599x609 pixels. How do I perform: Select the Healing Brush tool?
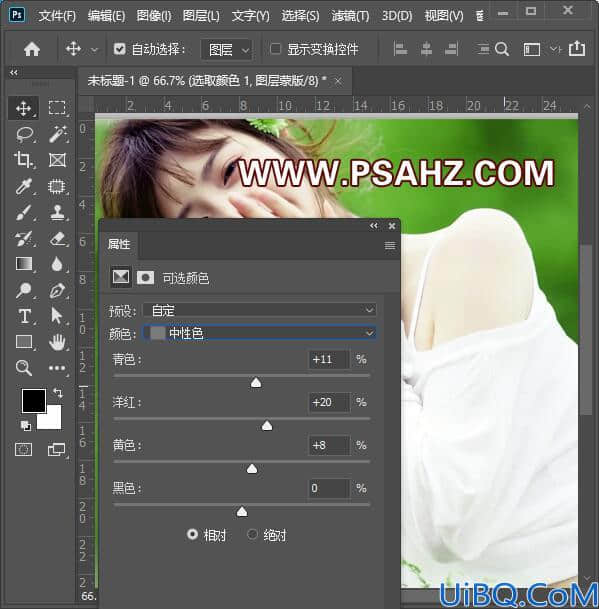(x=57, y=186)
